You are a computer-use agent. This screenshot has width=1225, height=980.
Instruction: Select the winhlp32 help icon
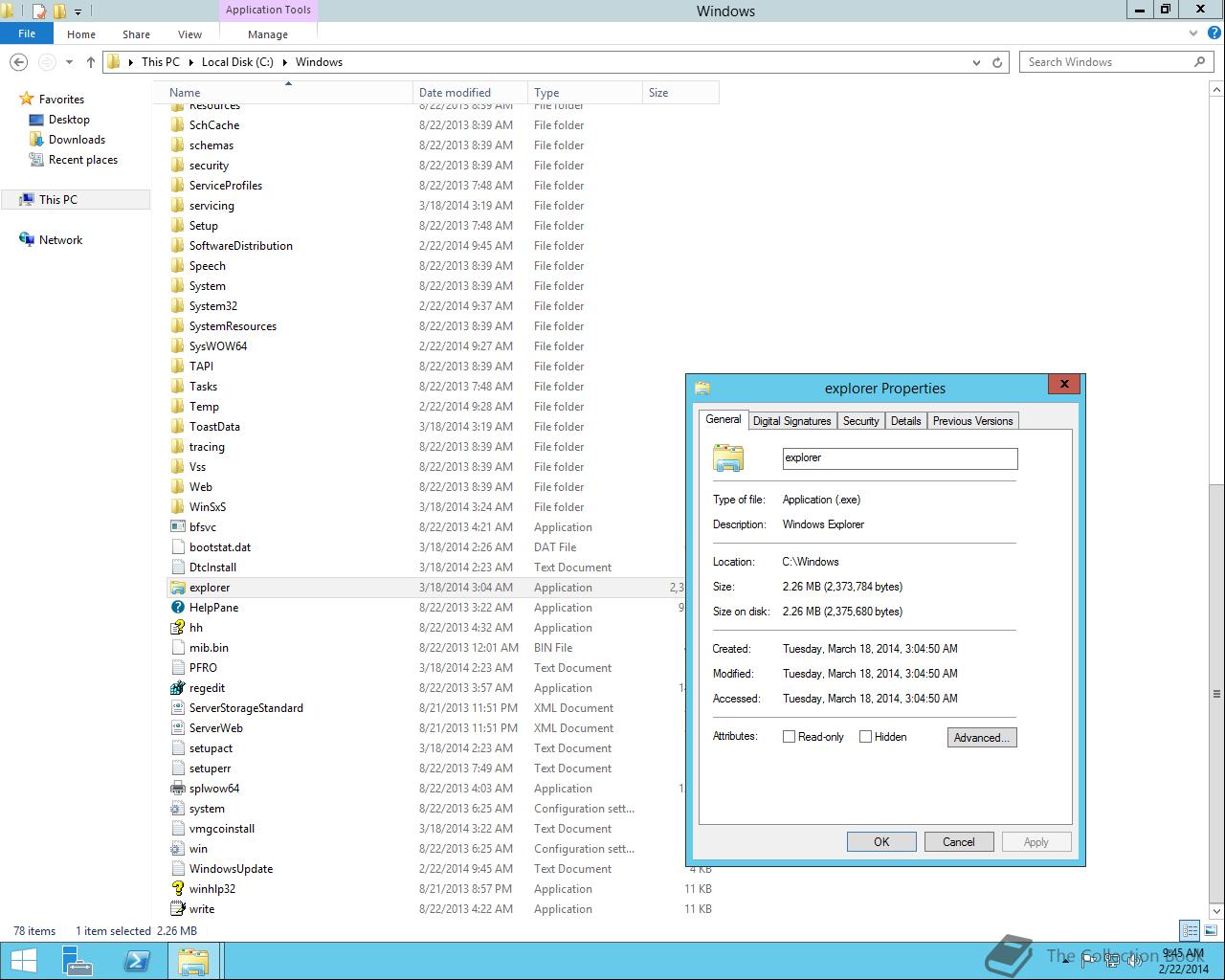point(177,889)
